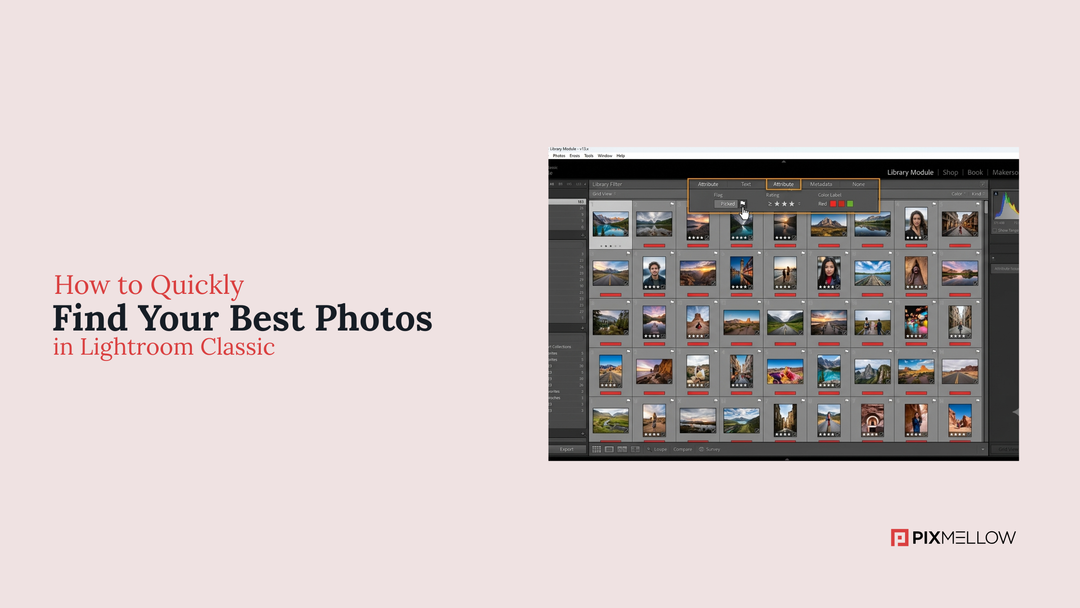This screenshot has height=608, width=1080.
Task: Open the Photos menu
Action: (x=559, y=156)
